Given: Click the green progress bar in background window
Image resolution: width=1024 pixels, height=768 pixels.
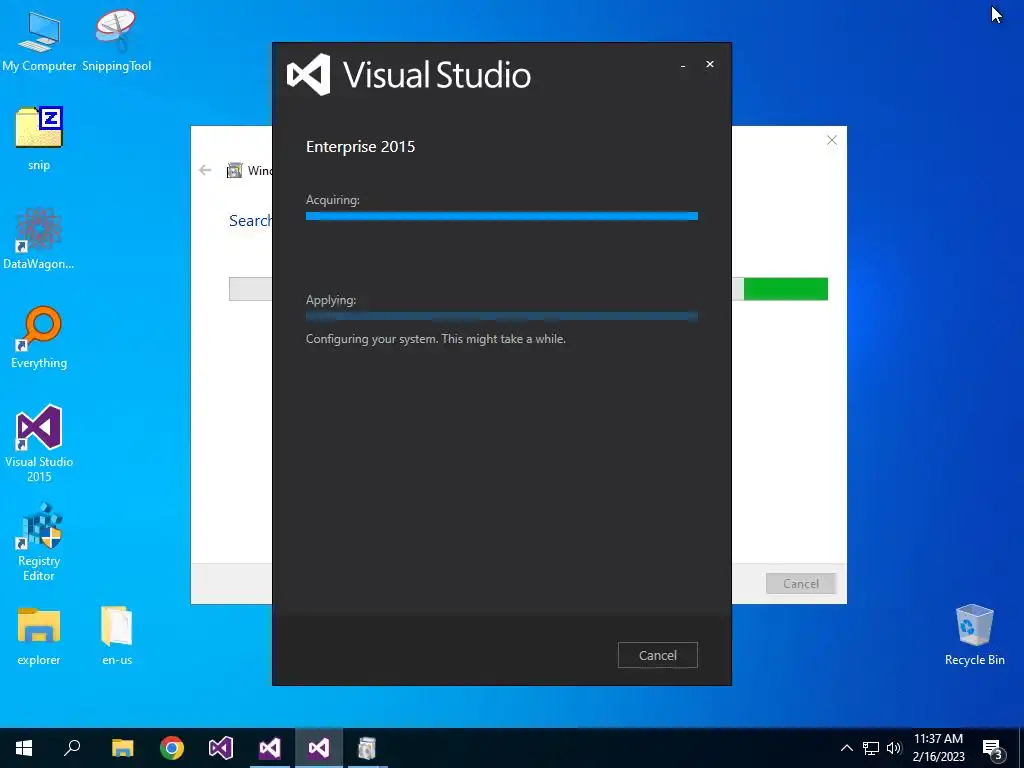Looking at the screenshot, I should [786, 289].
